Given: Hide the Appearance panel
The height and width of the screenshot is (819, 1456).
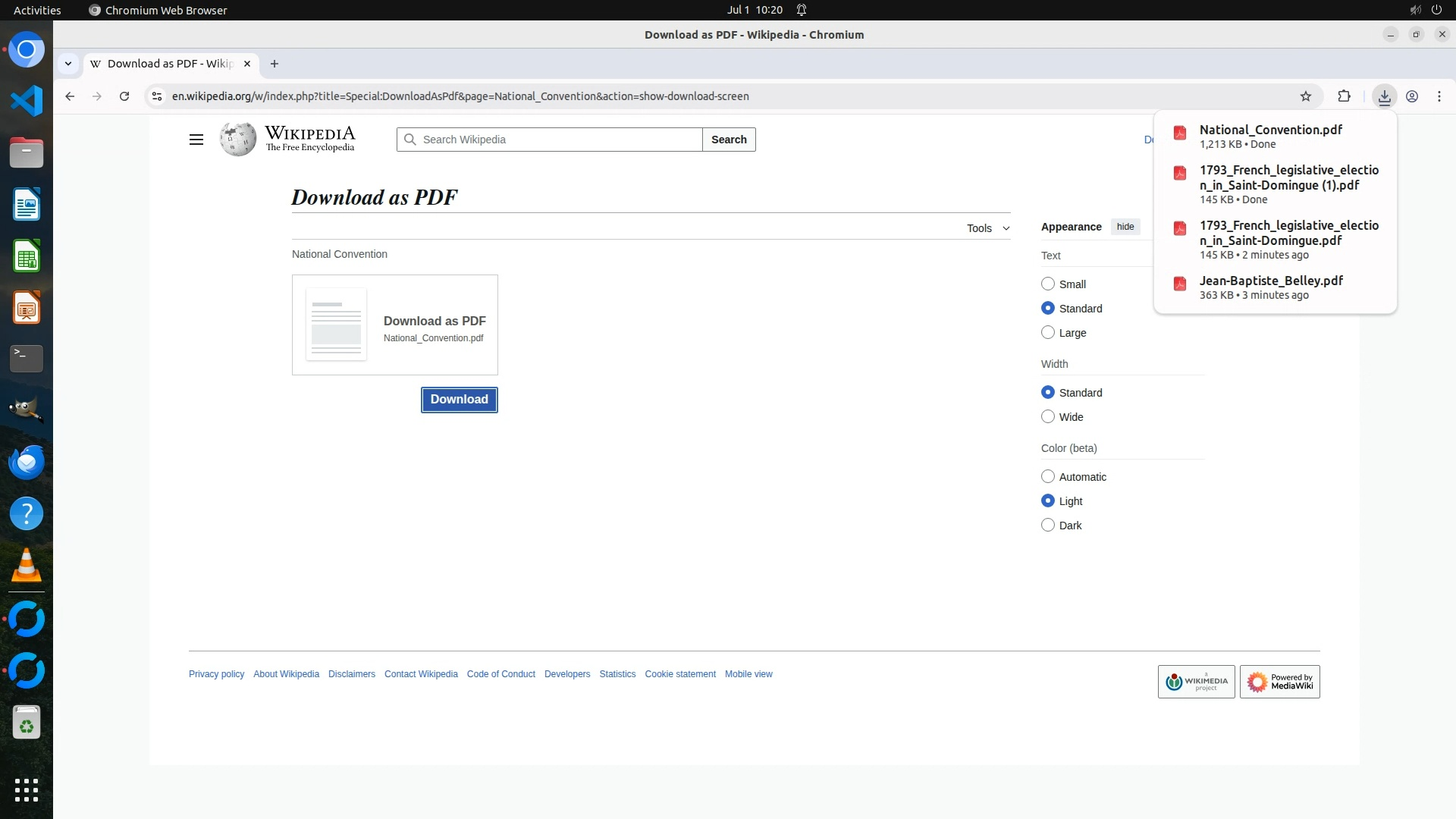Looking at the screenshot, I should tap(1125, 227).
